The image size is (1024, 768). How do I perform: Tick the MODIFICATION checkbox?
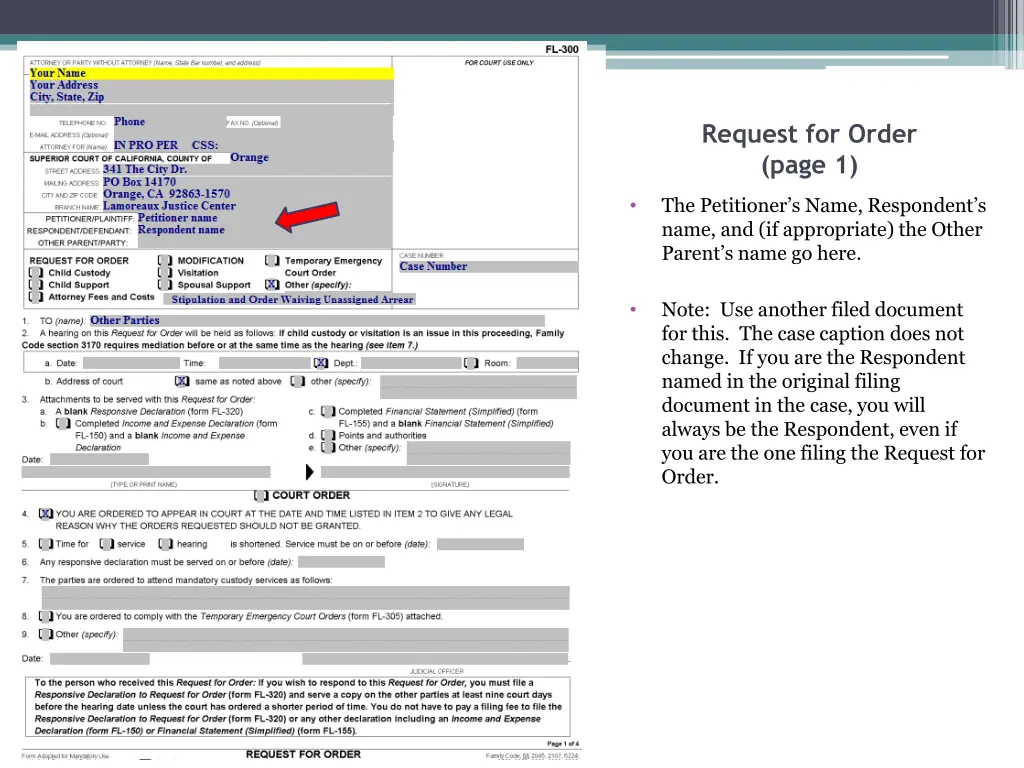click(x=165, y=261)
